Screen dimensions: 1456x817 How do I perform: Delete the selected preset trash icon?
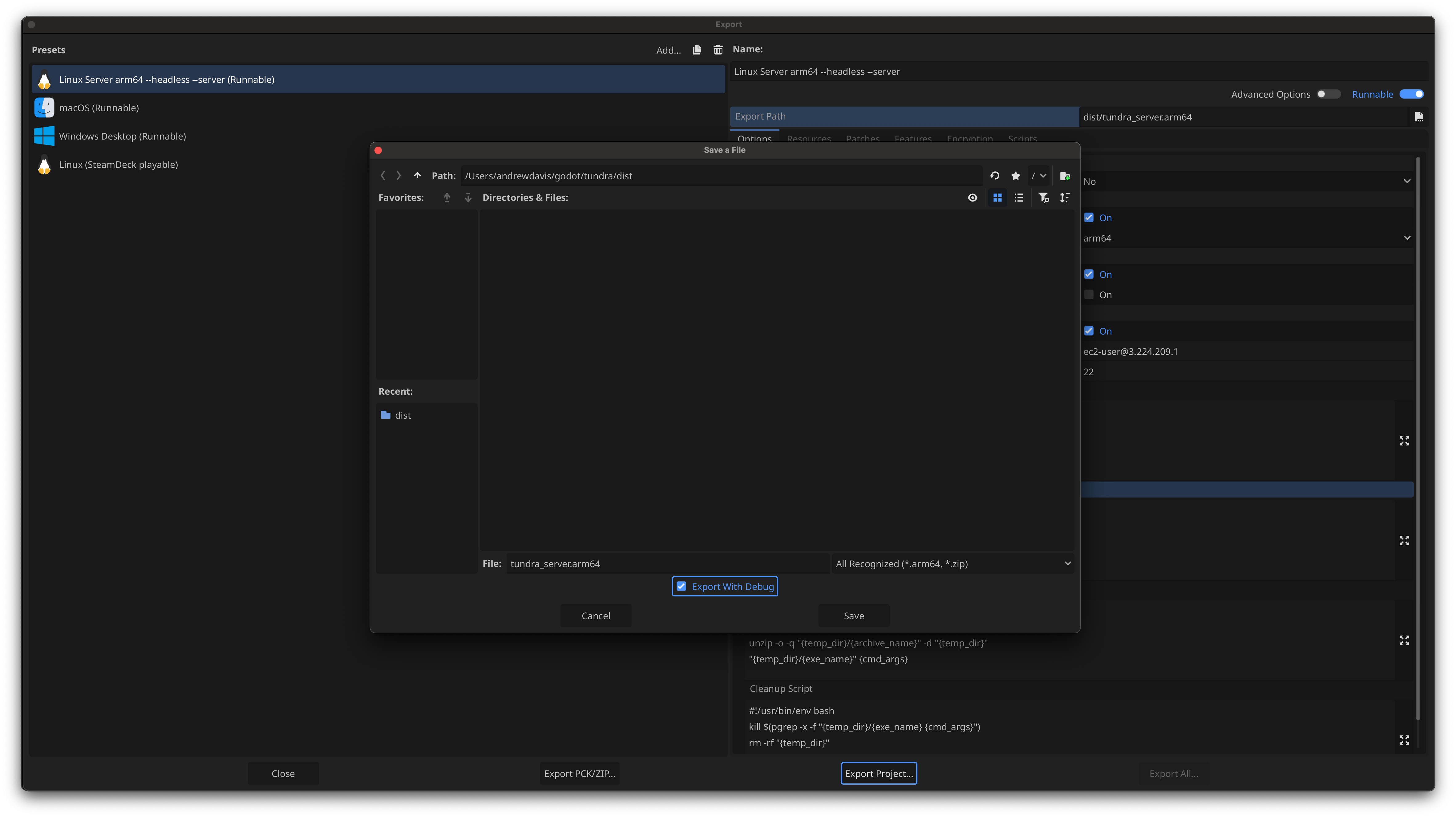click(718, 50)
